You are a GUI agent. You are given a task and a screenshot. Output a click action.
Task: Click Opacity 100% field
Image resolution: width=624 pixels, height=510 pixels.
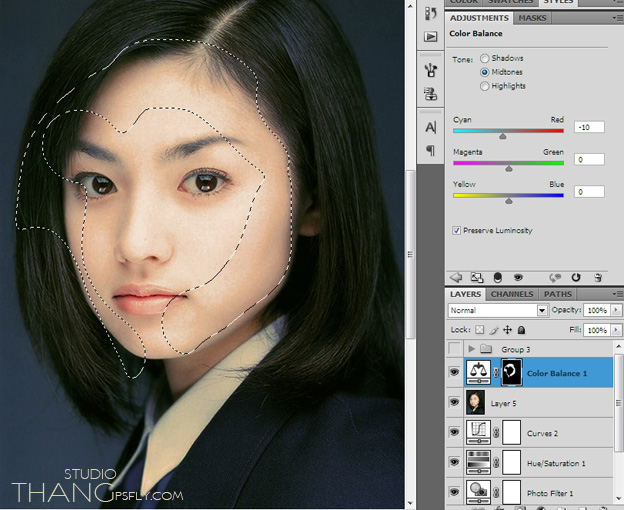tap(597, 310)
